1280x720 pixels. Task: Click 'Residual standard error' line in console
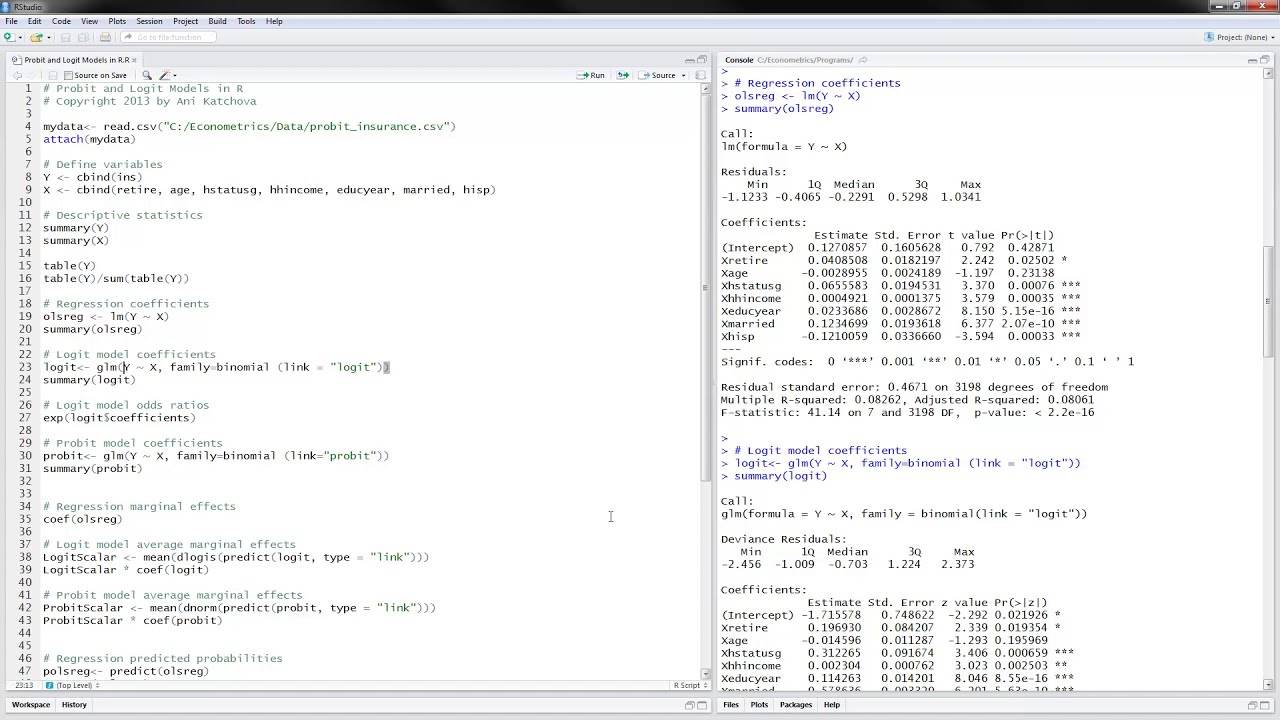click(914, 387)
